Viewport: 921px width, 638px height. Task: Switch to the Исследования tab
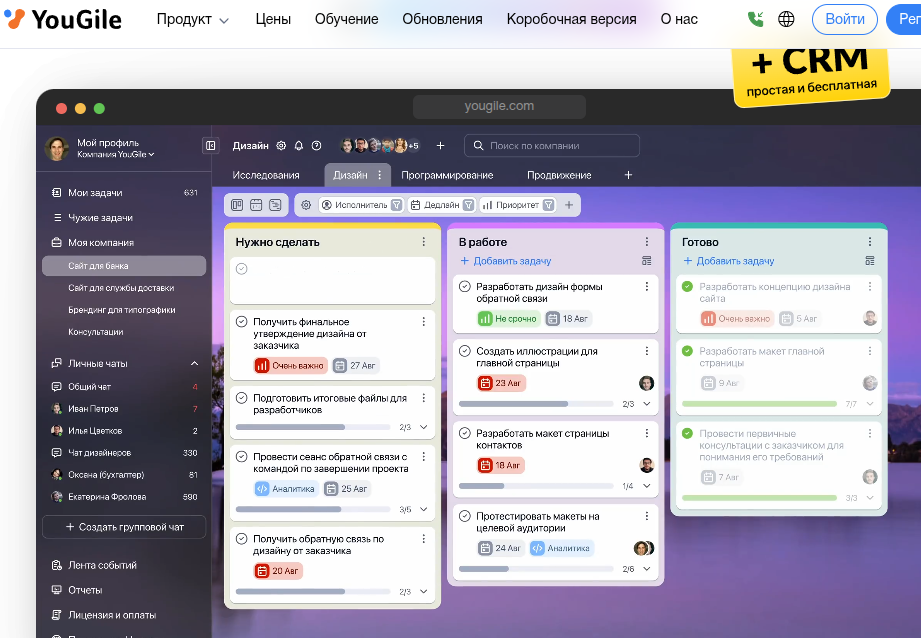266,175
